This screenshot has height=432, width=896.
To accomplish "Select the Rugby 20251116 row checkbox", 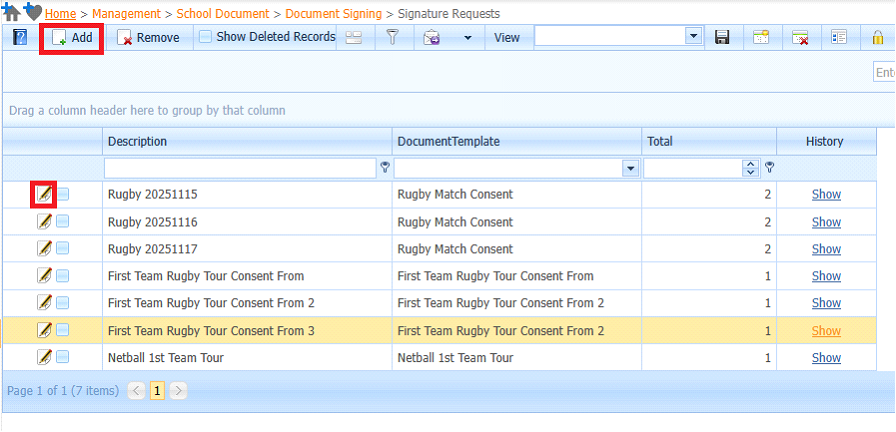I will coord(63,222).
